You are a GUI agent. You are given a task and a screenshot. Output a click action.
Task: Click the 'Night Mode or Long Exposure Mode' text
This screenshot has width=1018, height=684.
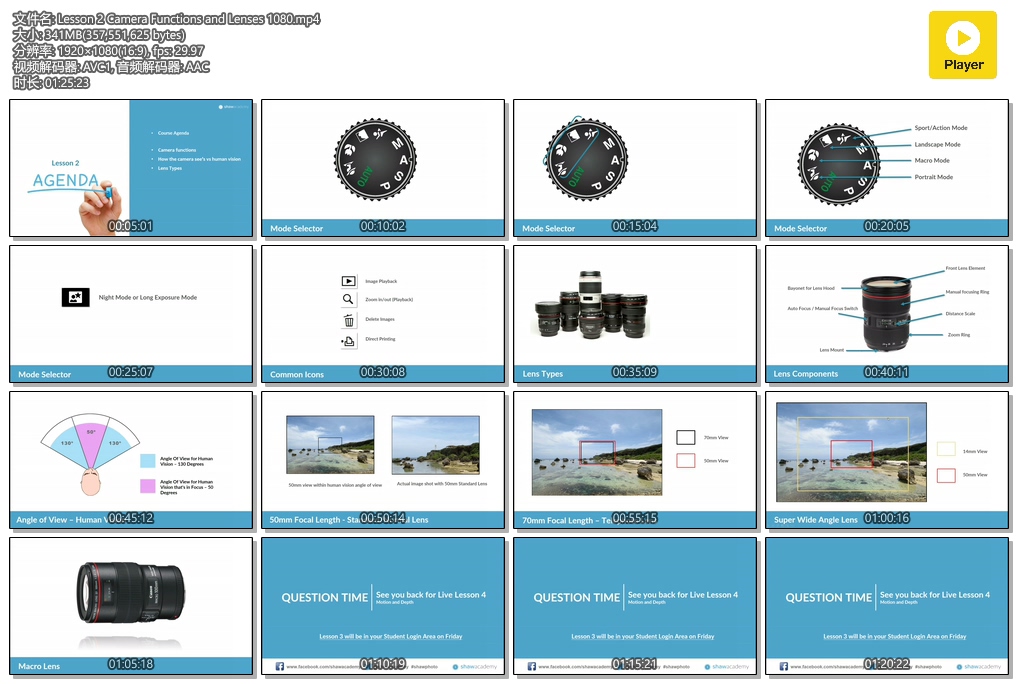tap(148, 297)
